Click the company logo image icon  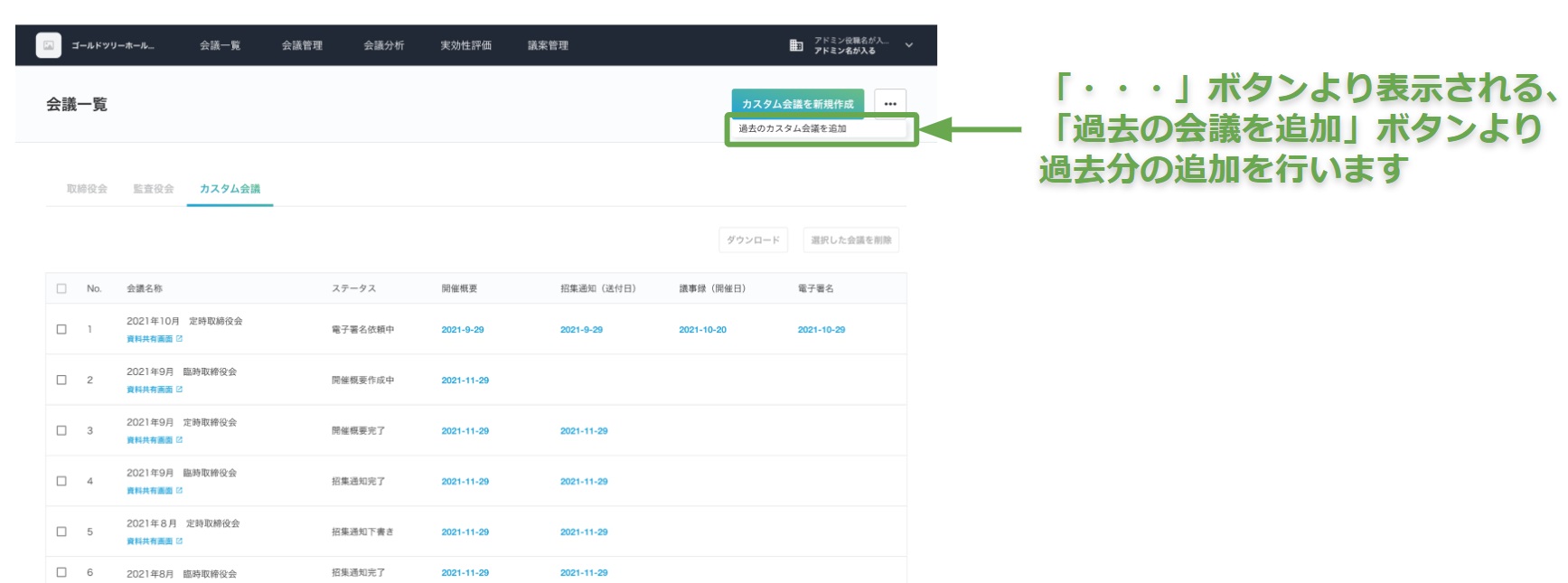click(49, 45)
